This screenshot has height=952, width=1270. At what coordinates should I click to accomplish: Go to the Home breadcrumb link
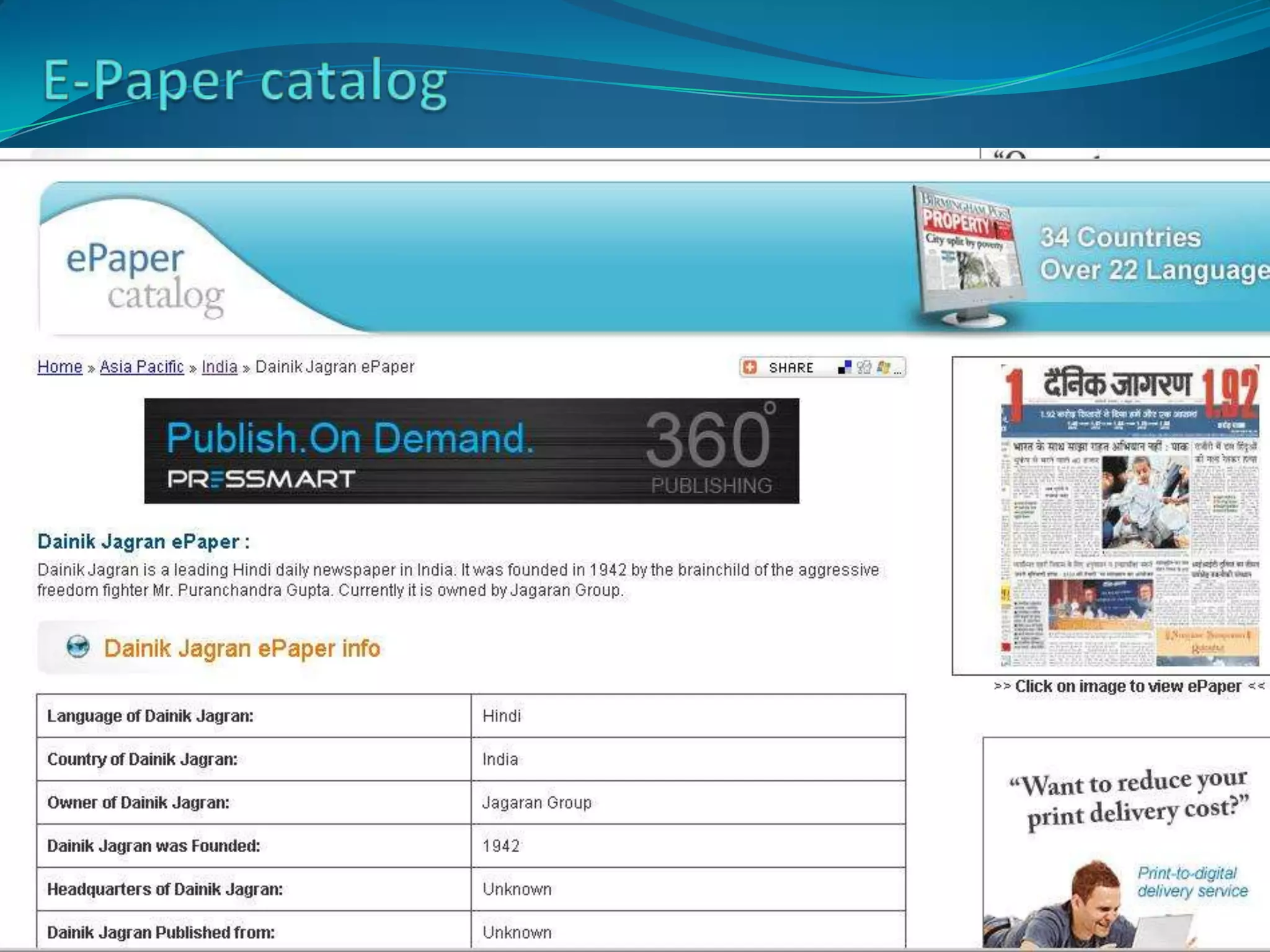pos(60,367)
